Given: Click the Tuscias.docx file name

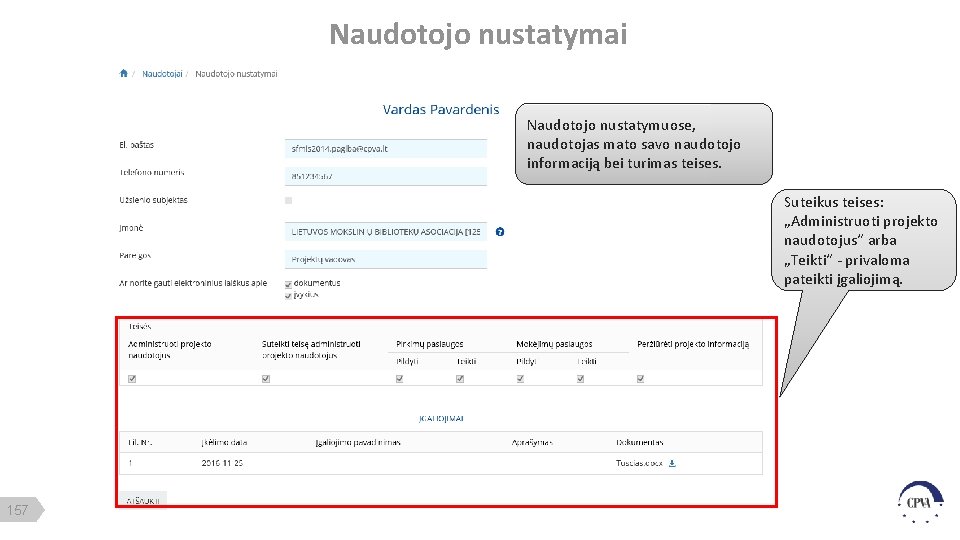Looking at the screenshot, I should [x=639, y=463].
